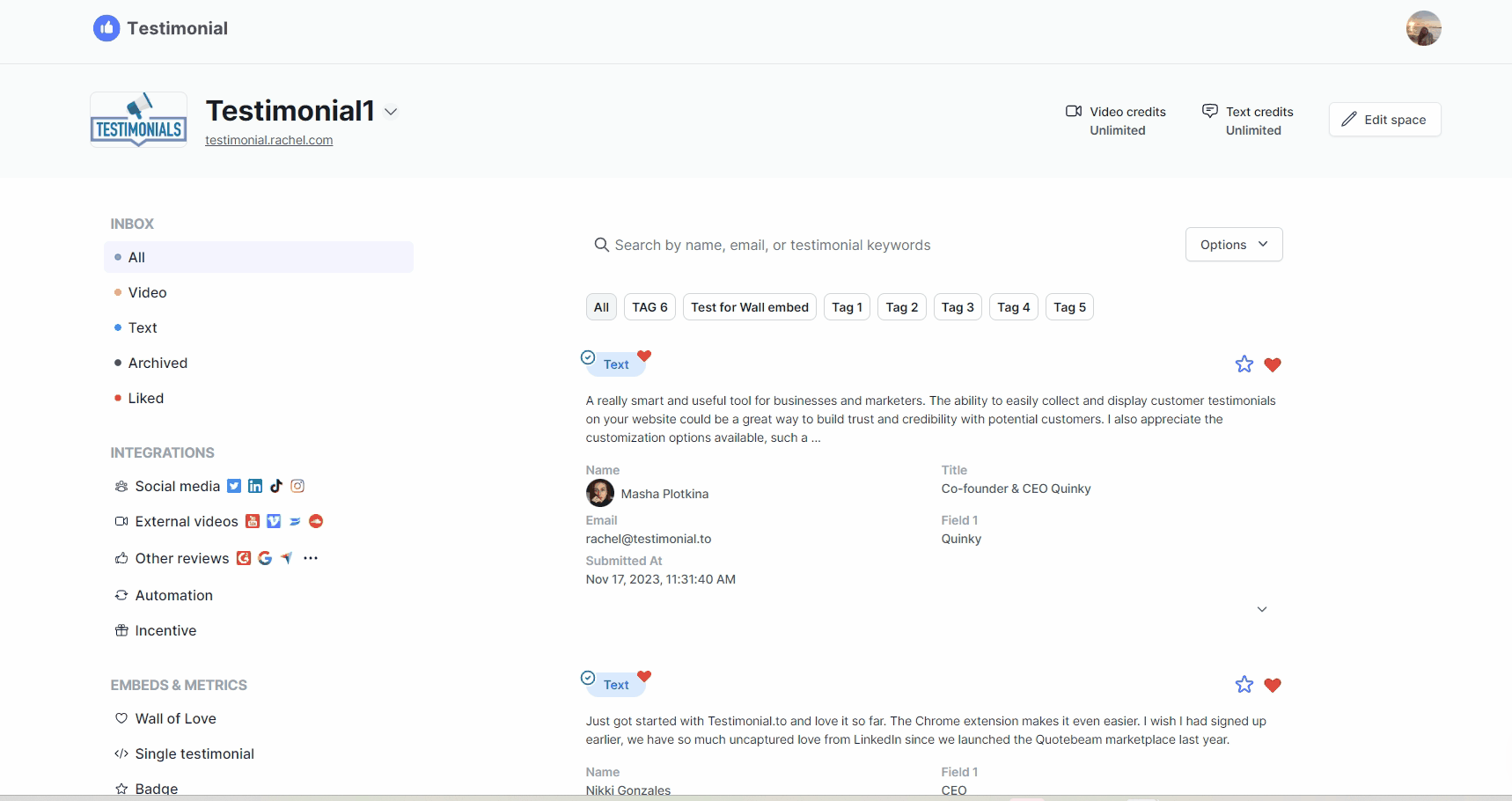Click the Twitter icon in Social media
1512x801 pixels.
[234, 486]
